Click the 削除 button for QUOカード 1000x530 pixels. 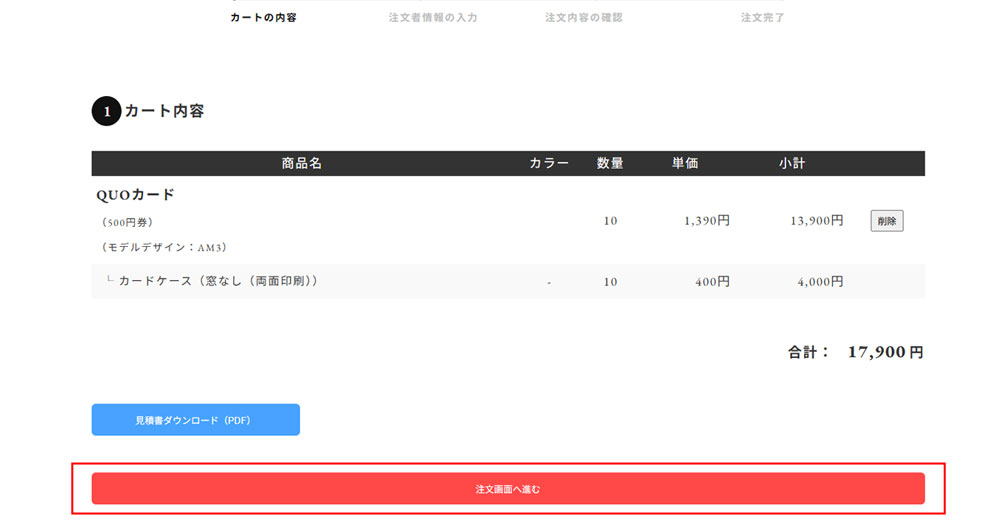point(886,221)
